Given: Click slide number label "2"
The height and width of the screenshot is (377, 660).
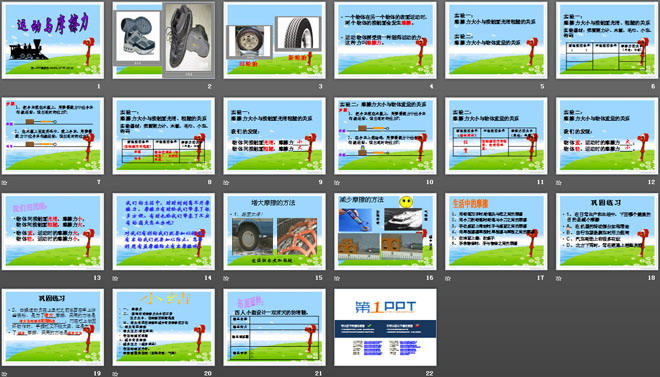Looking at the screenshot, I should (x=209, y=86).
